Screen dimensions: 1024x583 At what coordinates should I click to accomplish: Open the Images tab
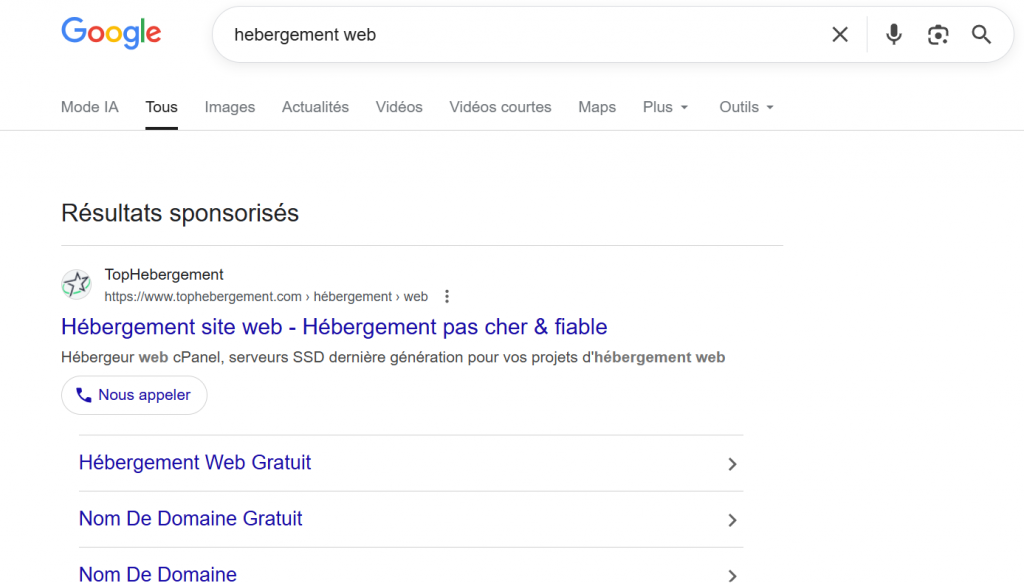coord(230,107)
